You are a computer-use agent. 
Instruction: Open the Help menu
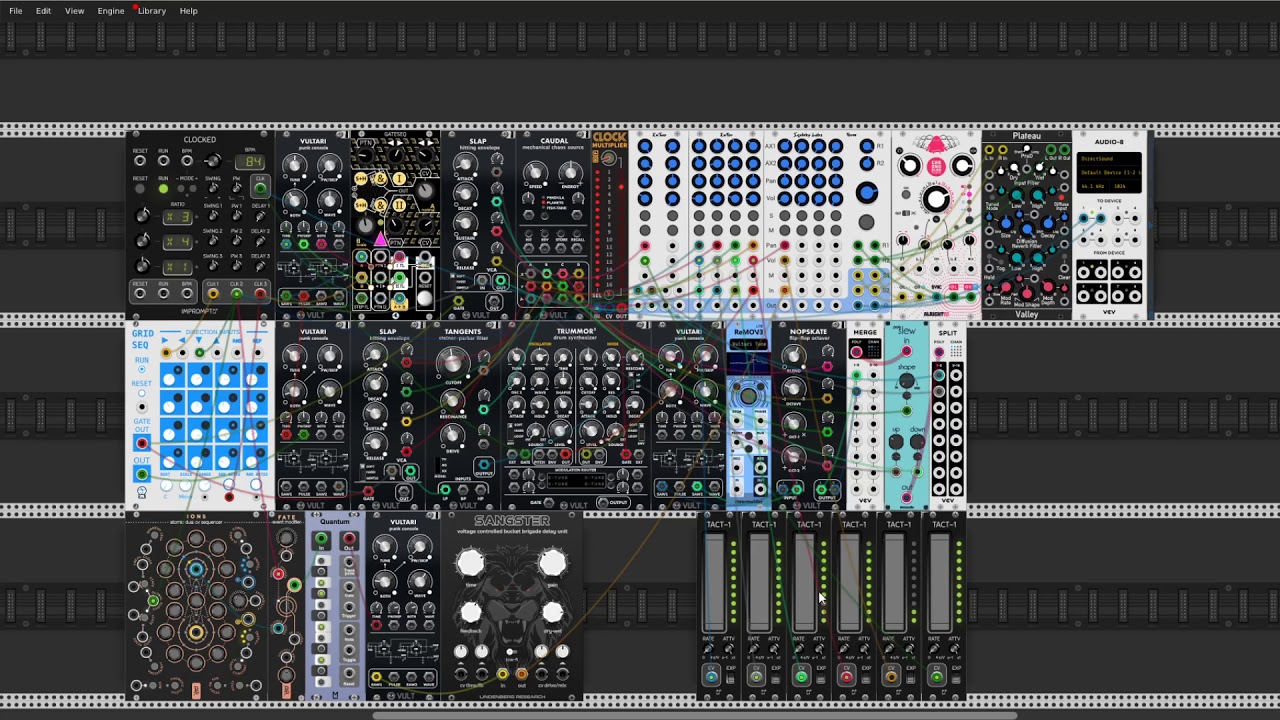(188, 11)
